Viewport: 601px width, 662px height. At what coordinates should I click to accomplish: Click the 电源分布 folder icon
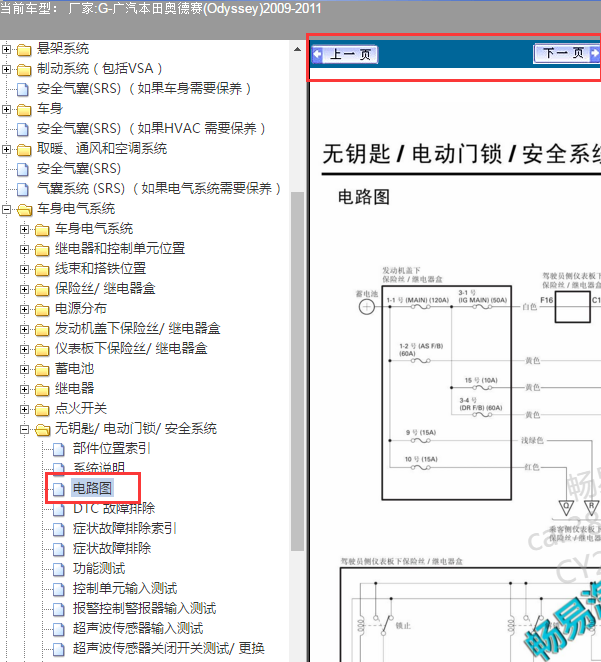pyautogui.click(x=42, y=309)
